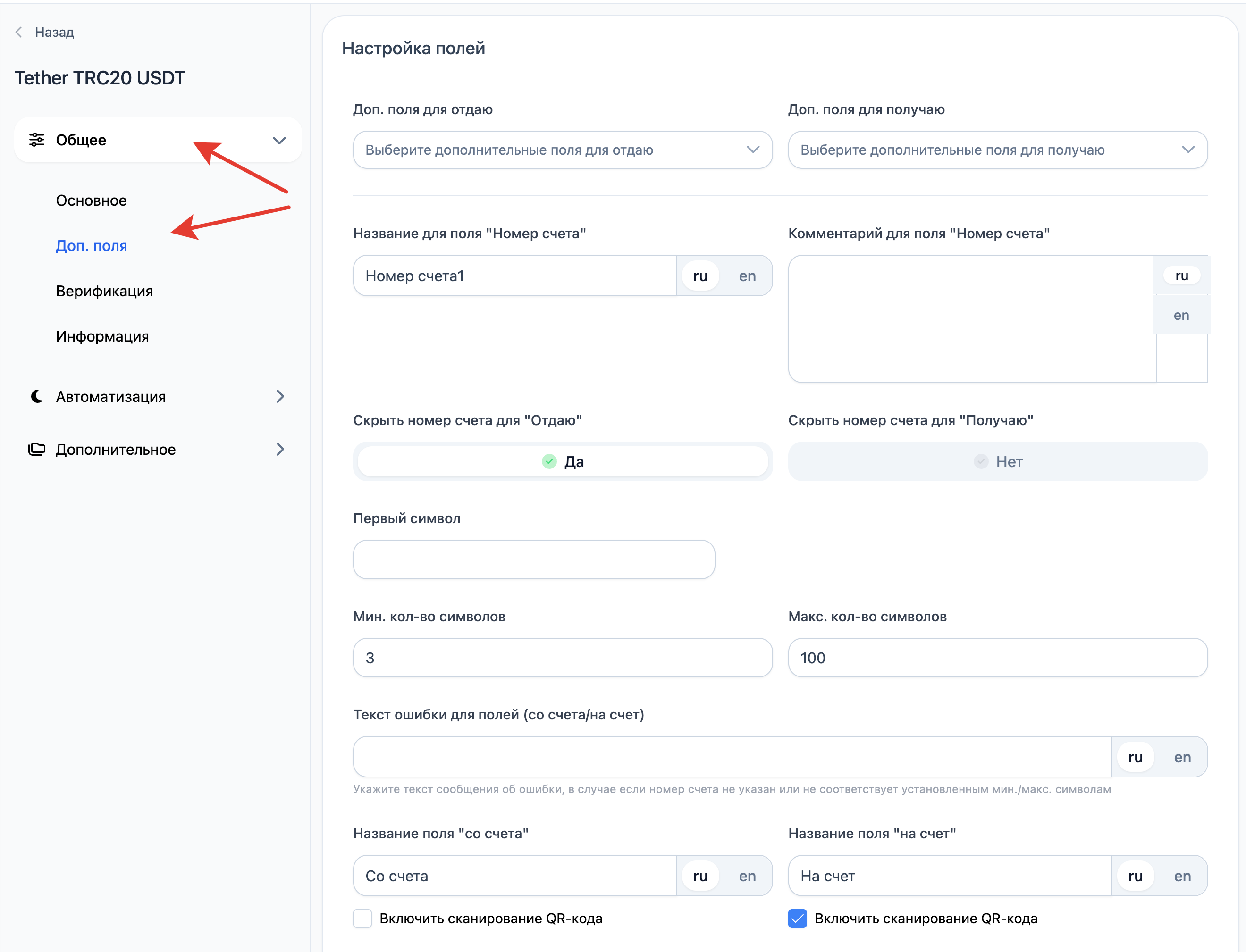
Task: Select ru language for На счет field
Action: point(1135,876)
